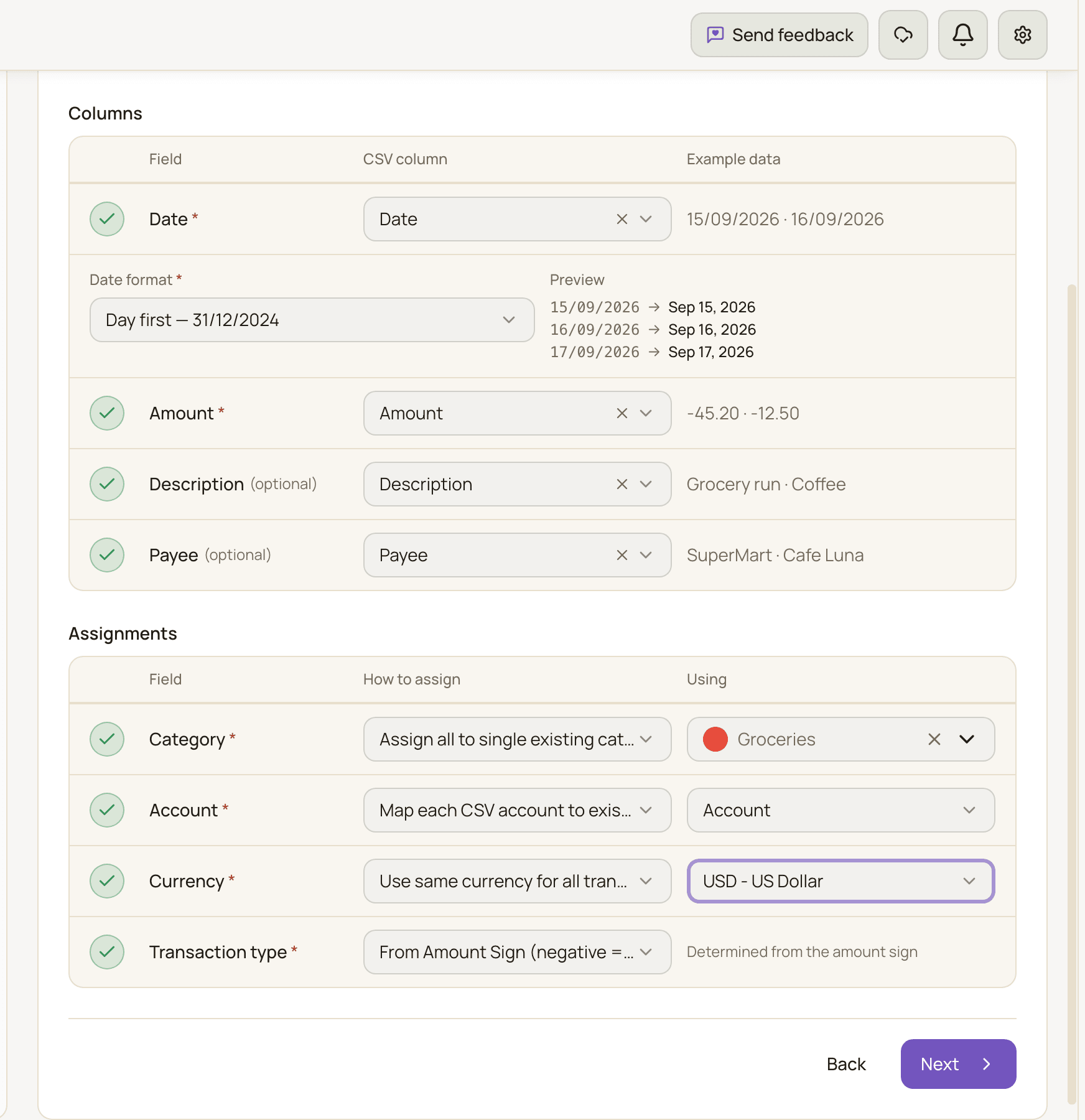Image resolution: width=1085 pixels, height=1120 pixels.
Task: Click 'Grocery run · Coffee' example data
Action: 766,484
